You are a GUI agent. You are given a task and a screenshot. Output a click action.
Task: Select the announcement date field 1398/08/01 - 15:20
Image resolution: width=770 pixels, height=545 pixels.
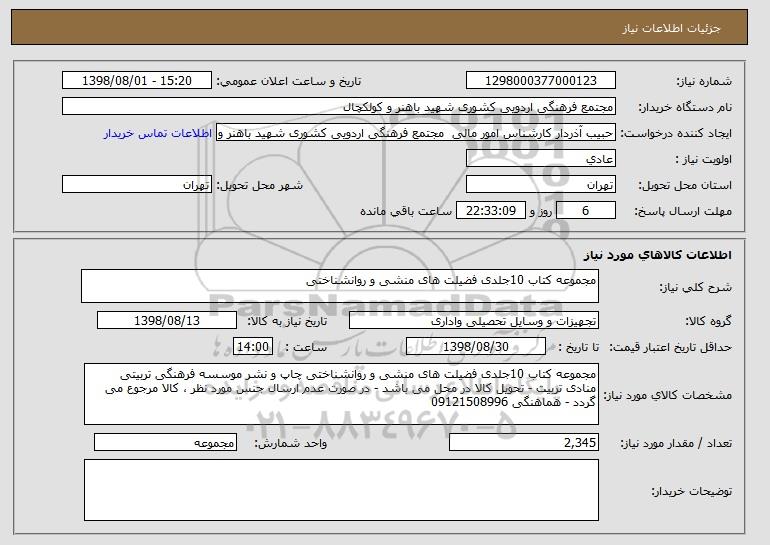point(137,81)
